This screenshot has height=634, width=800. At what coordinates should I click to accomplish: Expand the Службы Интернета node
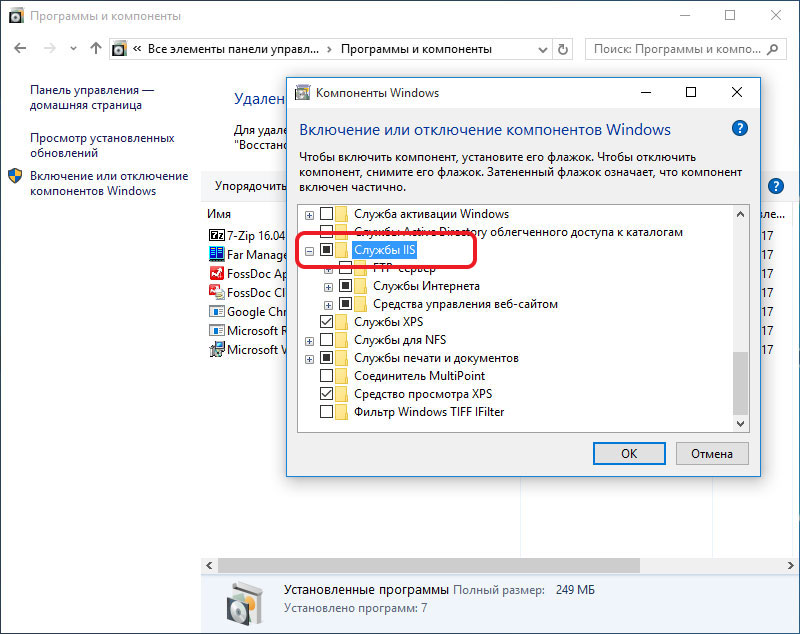point(328,287)
